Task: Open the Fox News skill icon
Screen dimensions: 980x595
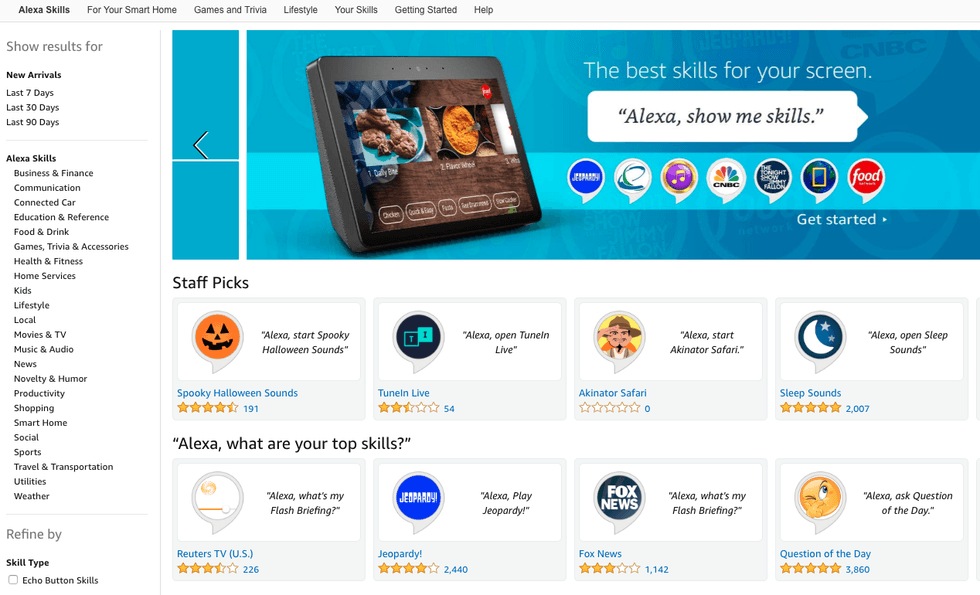Action: pyautogui.click(x=619, y=500)
